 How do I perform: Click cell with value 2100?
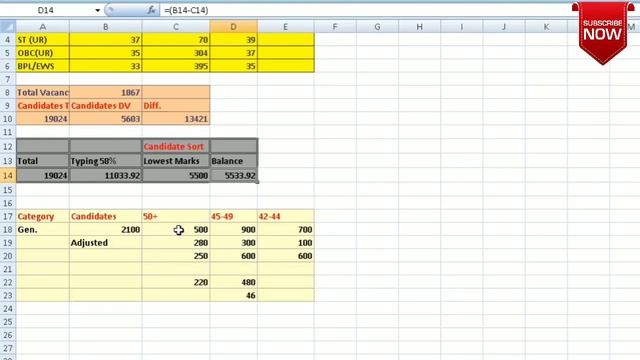(x=106, y=229)
